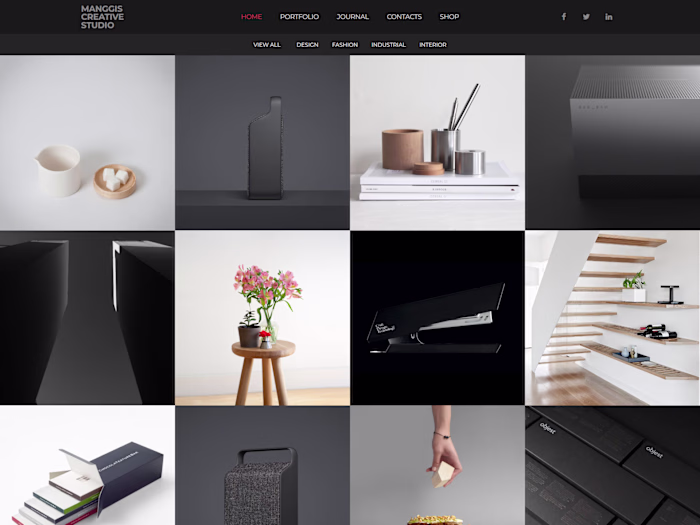Open the Journal menu item
The height and width of the screenshot is (525, 700).
click(352, 17)
